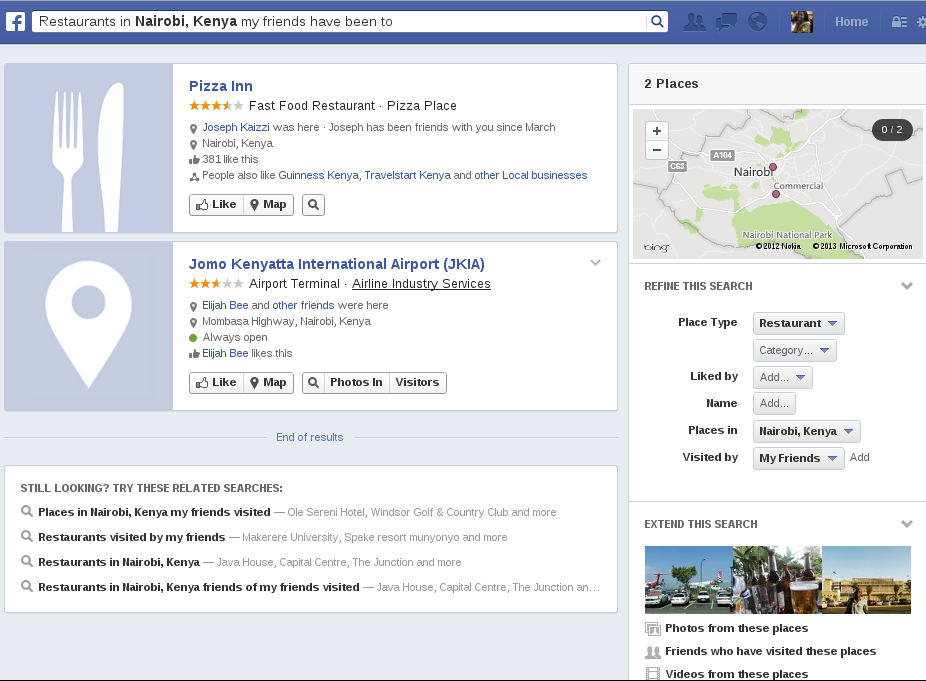Open the friend requests icon

point(694,22)
